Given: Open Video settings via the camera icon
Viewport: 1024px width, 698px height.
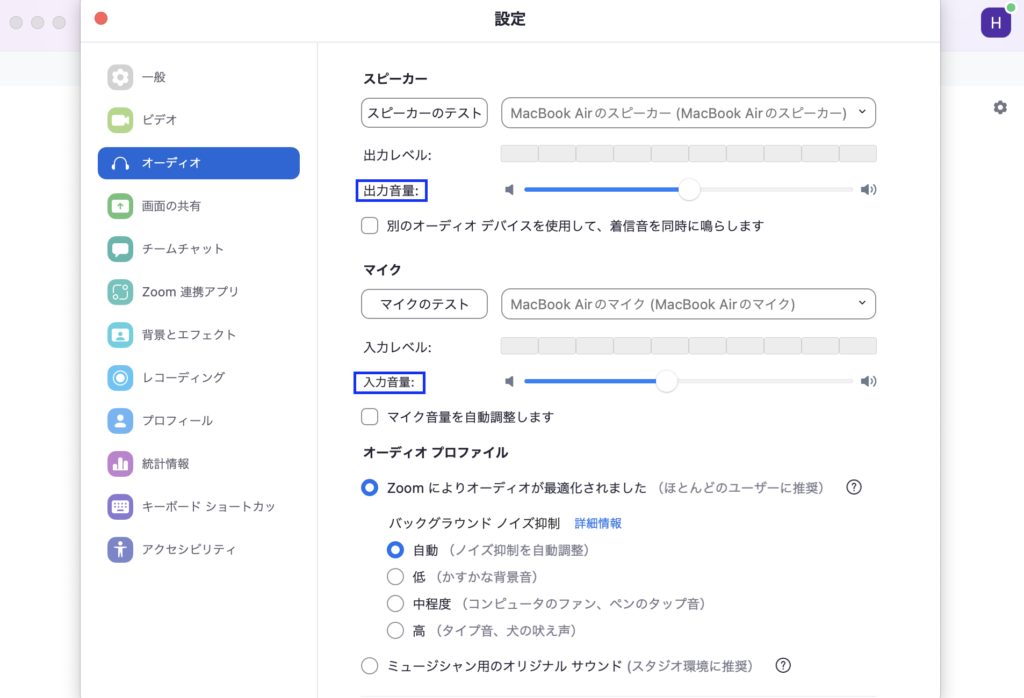Looking at the screenshot, I should [x=120, y=120].
